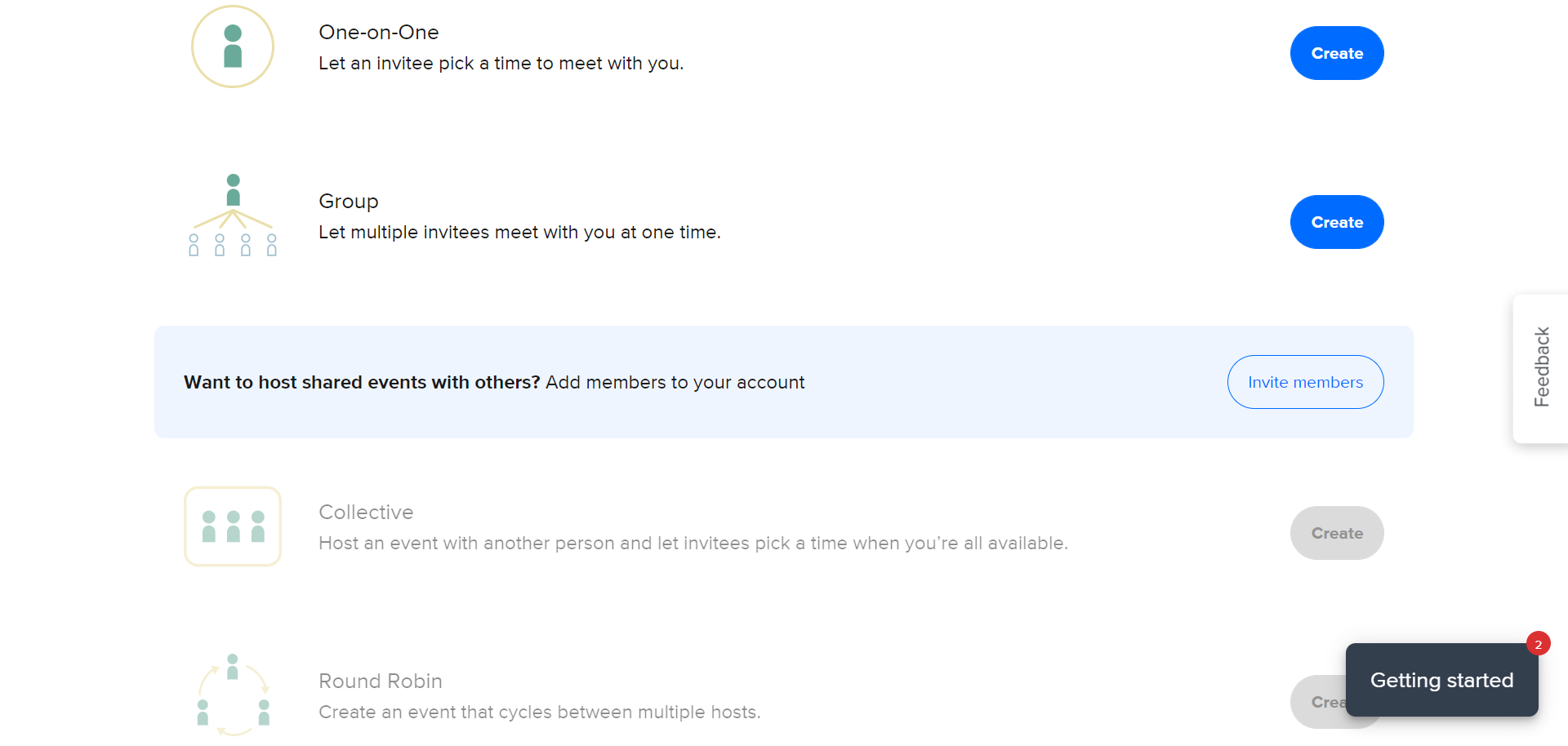This screenshot has width=1568, height=746.
Task: Click the red notification badge showing 2
Action: click(x=1538, y=644)
